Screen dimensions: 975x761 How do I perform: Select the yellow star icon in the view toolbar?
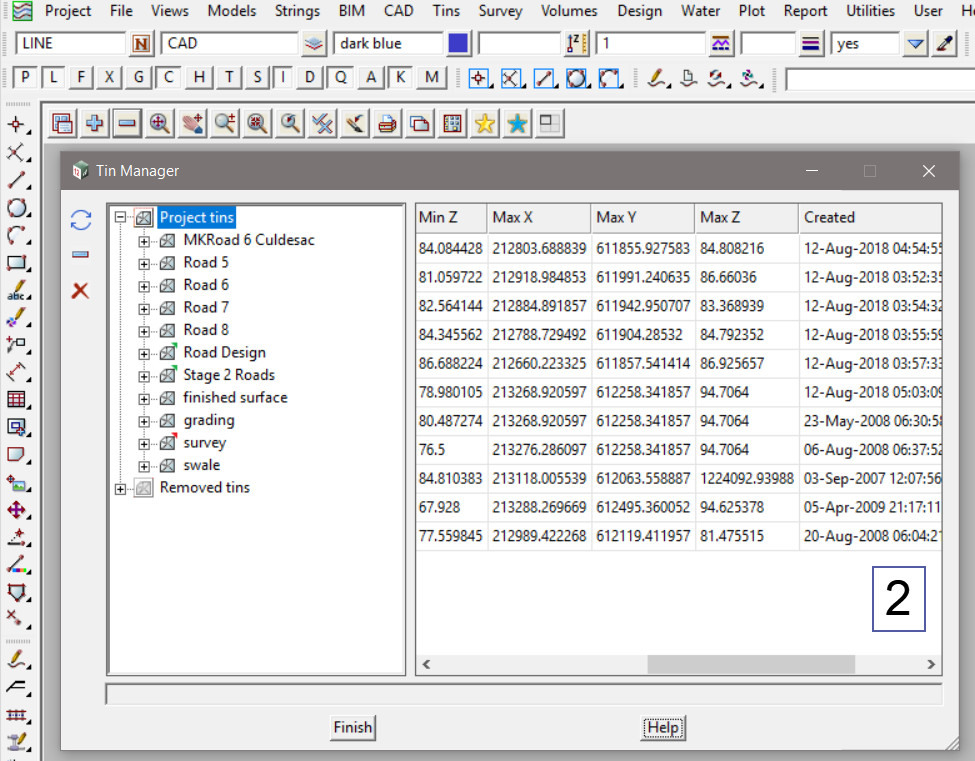[x=485, y=123]
